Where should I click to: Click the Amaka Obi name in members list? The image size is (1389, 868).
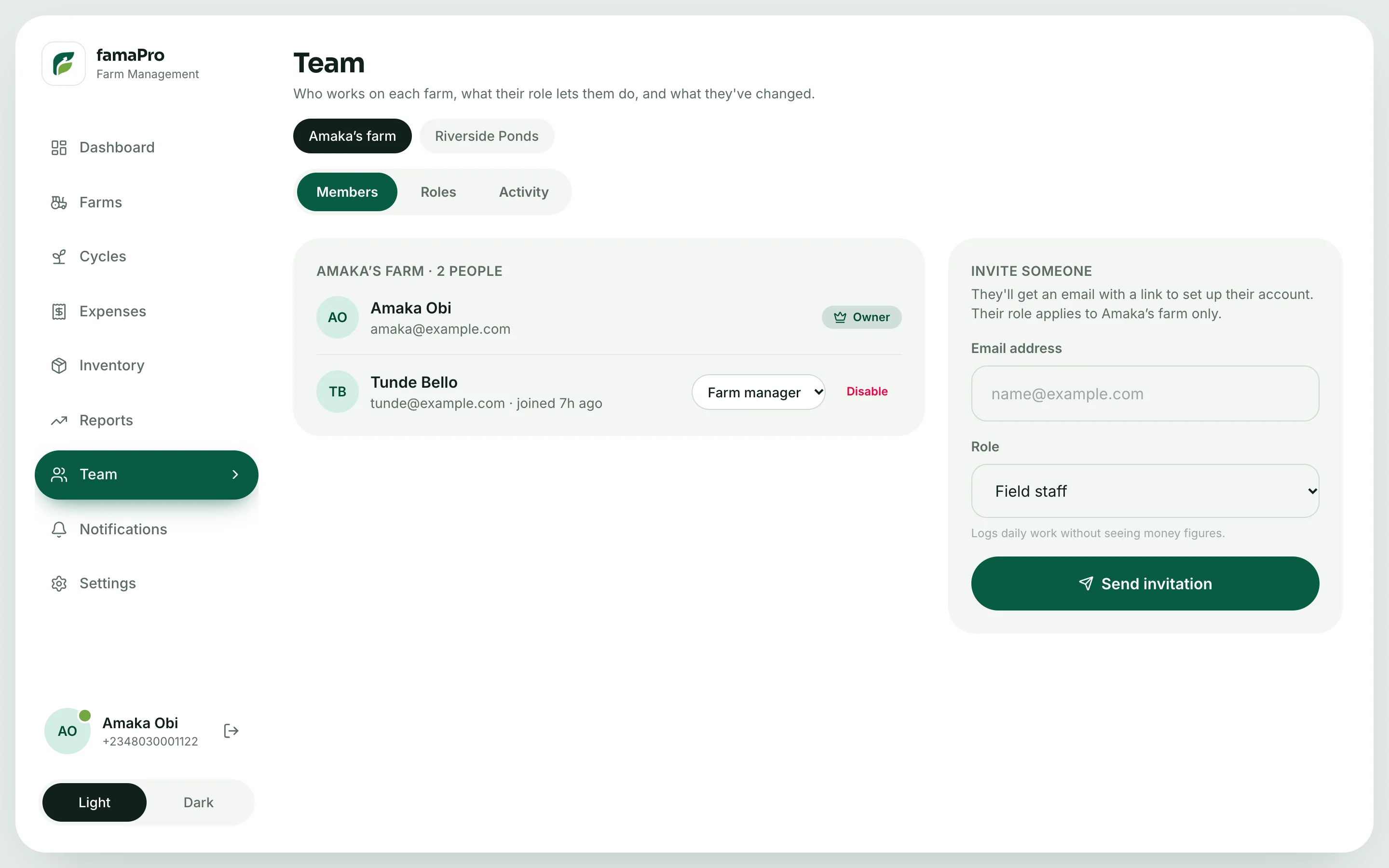411,308
